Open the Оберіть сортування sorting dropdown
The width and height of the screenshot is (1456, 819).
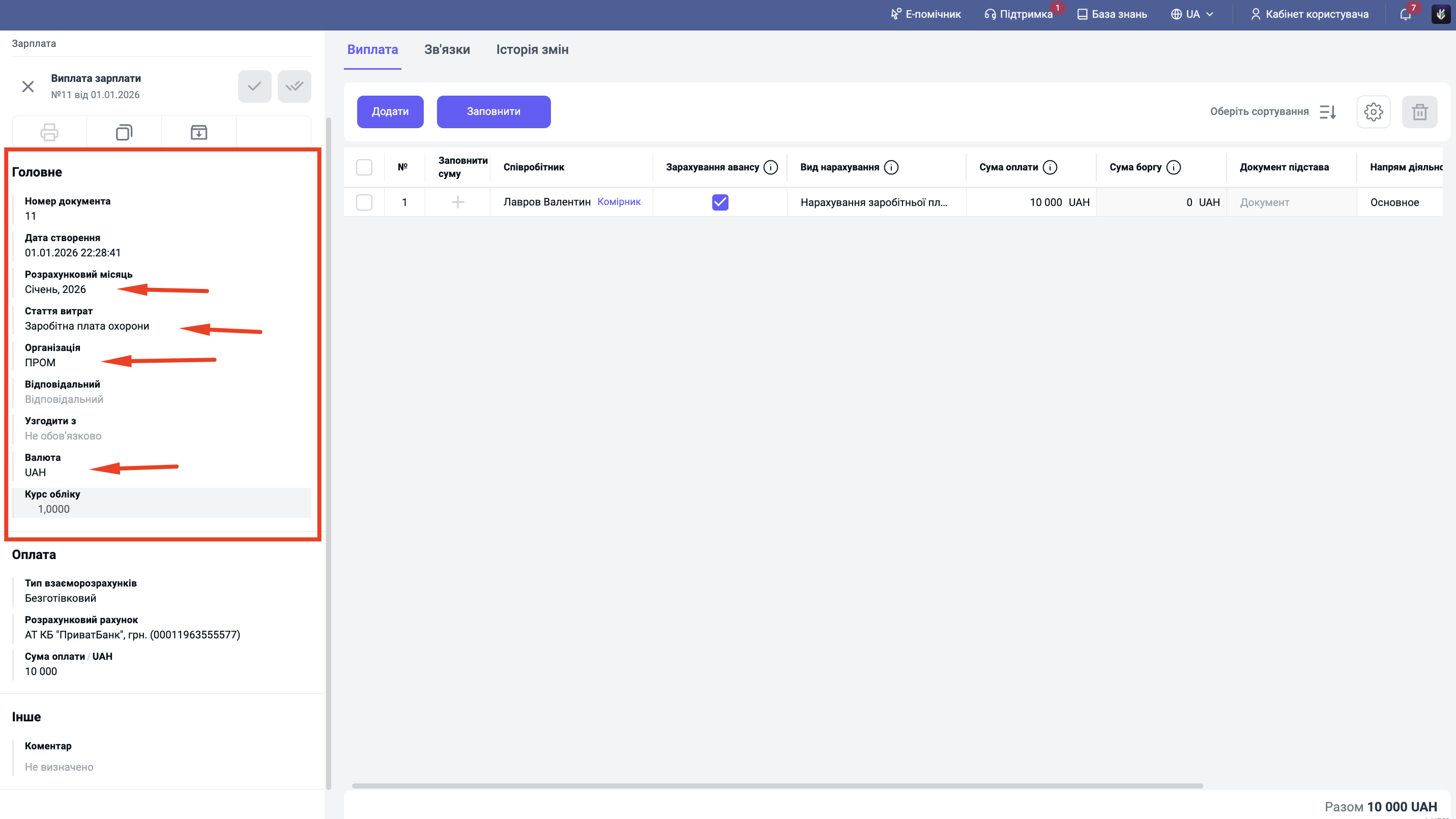pyautogui.click(x=1272, y=112)
